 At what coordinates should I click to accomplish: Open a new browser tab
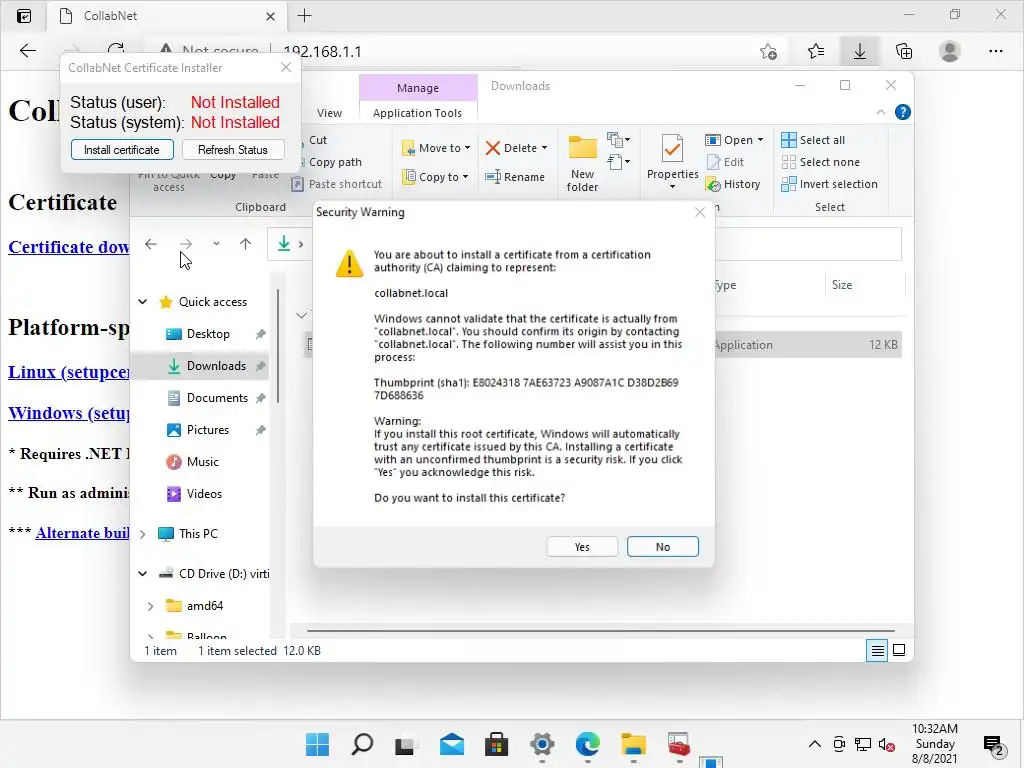[304, 16]
